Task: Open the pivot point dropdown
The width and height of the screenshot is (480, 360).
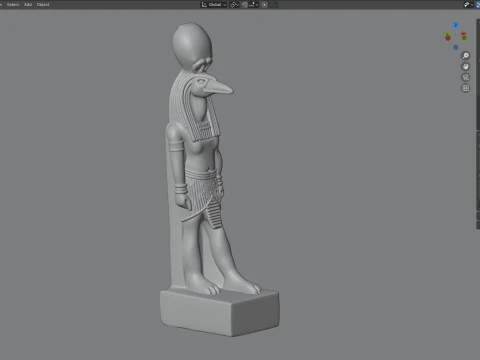Action: [234, 5]
